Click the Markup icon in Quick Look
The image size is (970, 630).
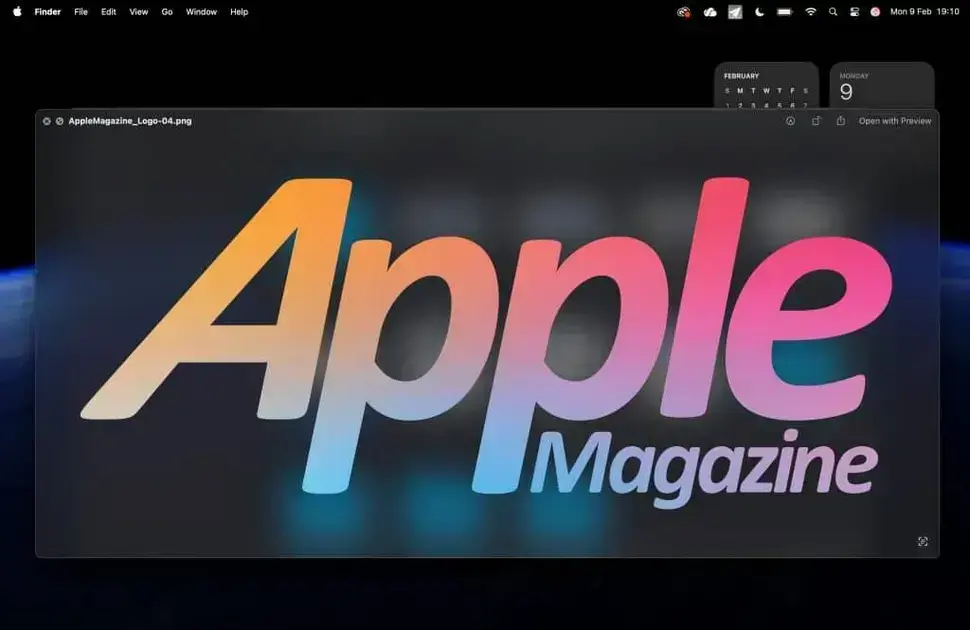790,121
